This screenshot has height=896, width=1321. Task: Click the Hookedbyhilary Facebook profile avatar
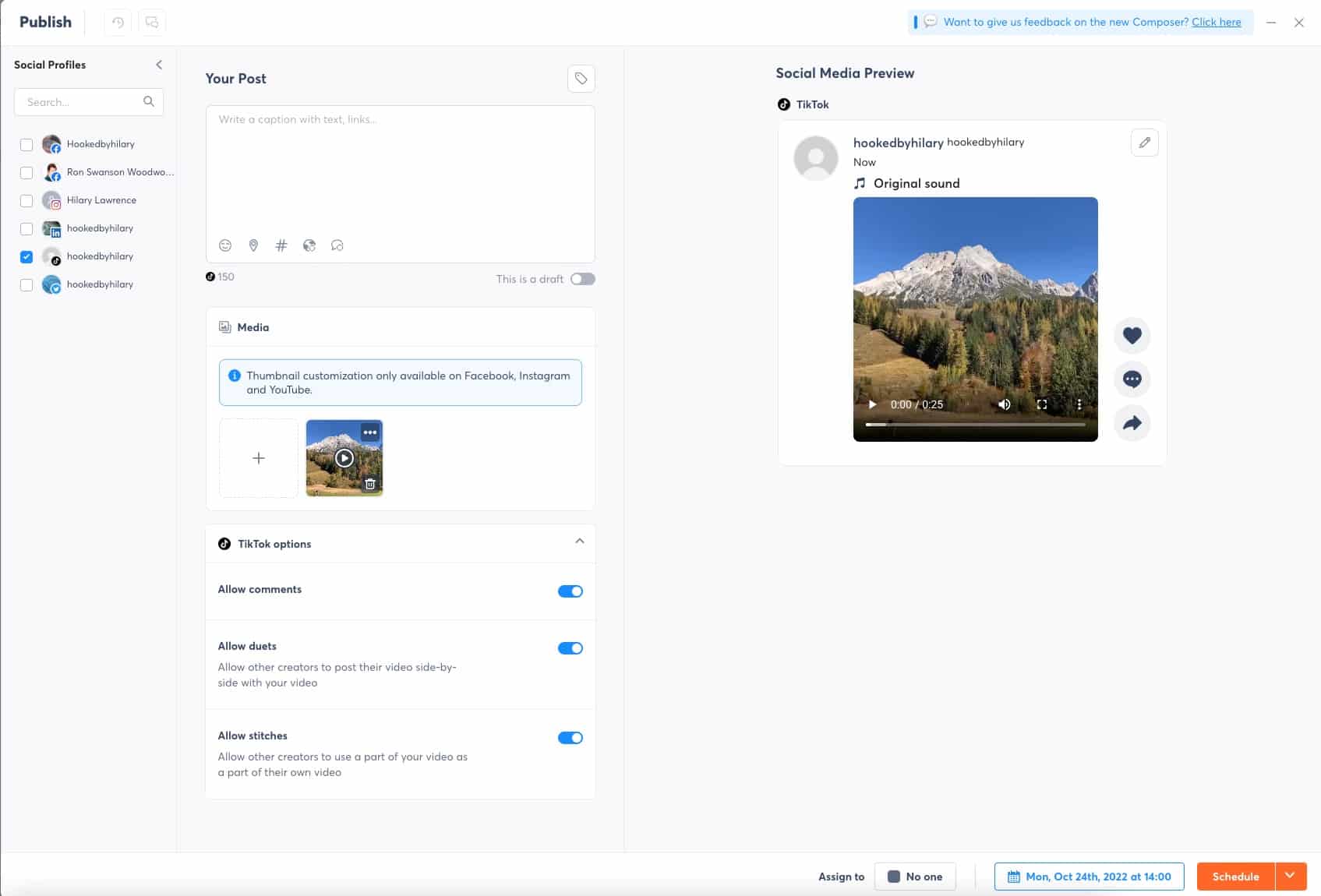(x=51, y=144)
